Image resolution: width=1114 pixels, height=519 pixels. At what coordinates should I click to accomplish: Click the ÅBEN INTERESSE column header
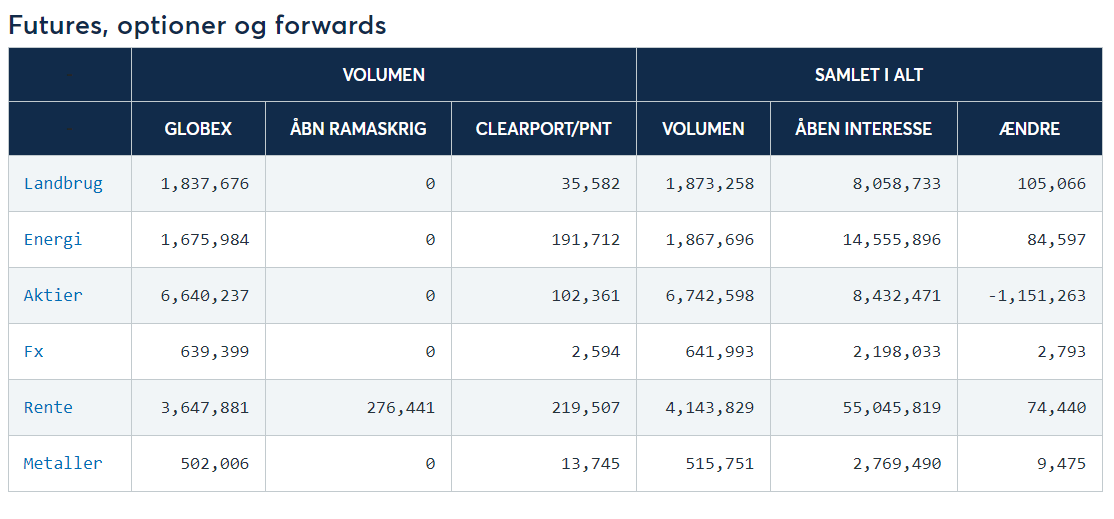[863, 129]
